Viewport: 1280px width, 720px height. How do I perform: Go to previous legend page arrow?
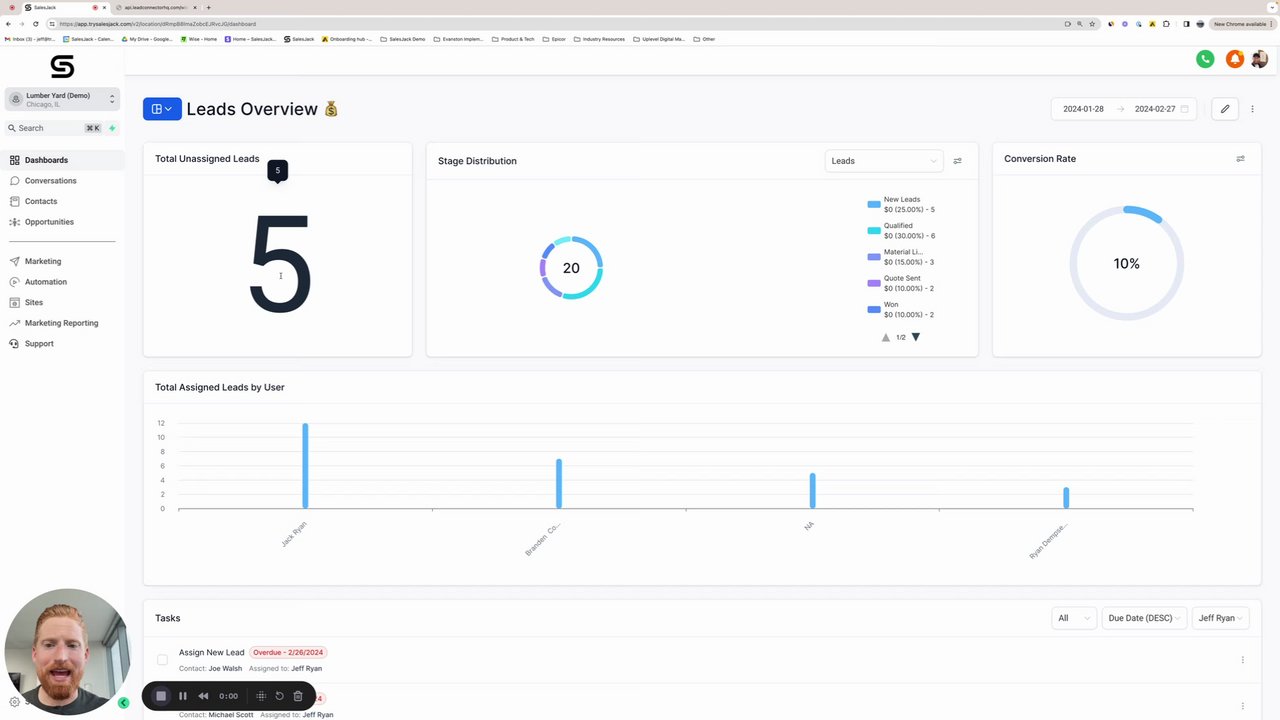tap(886, 337)
